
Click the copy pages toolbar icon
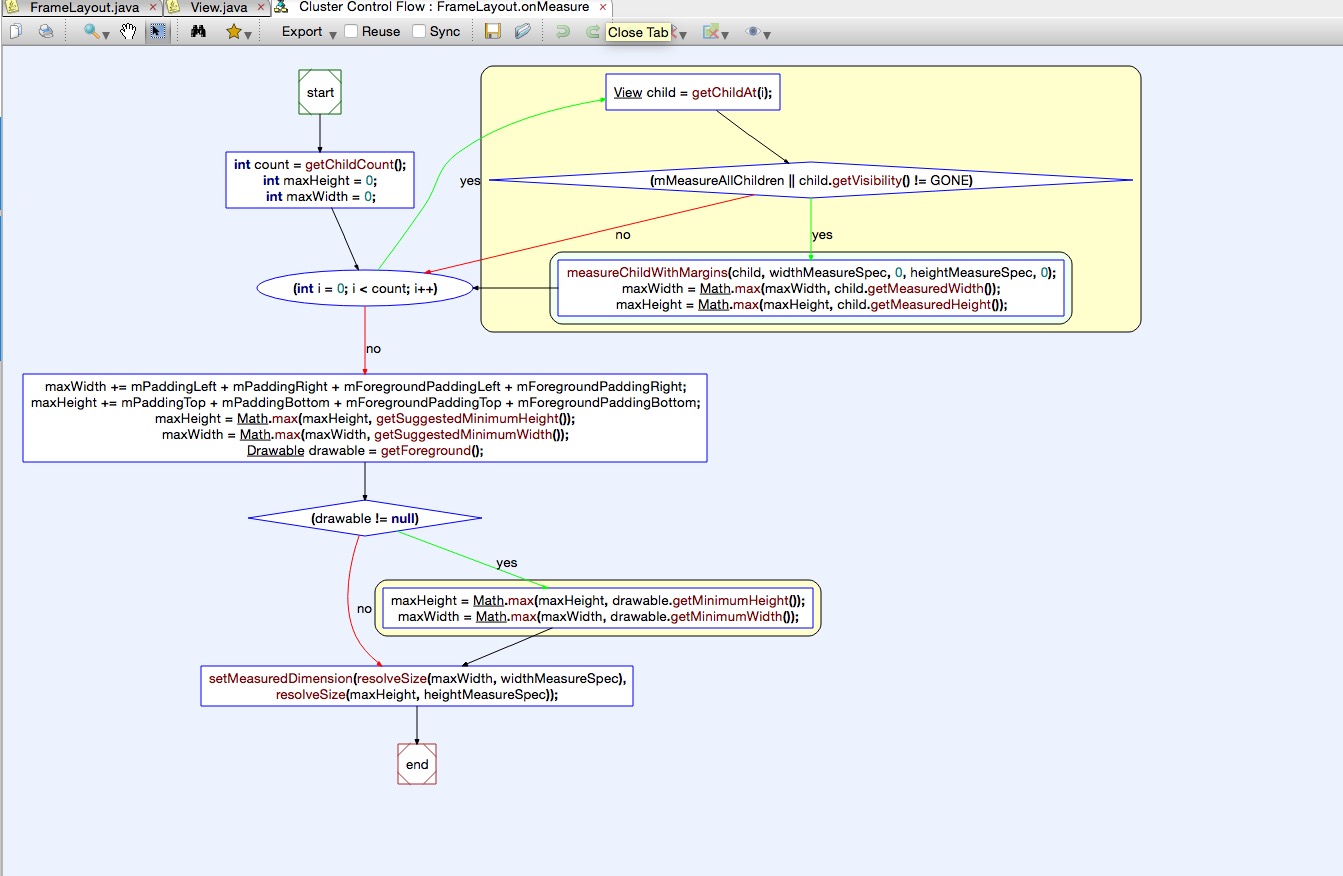(x=16, y=31)
